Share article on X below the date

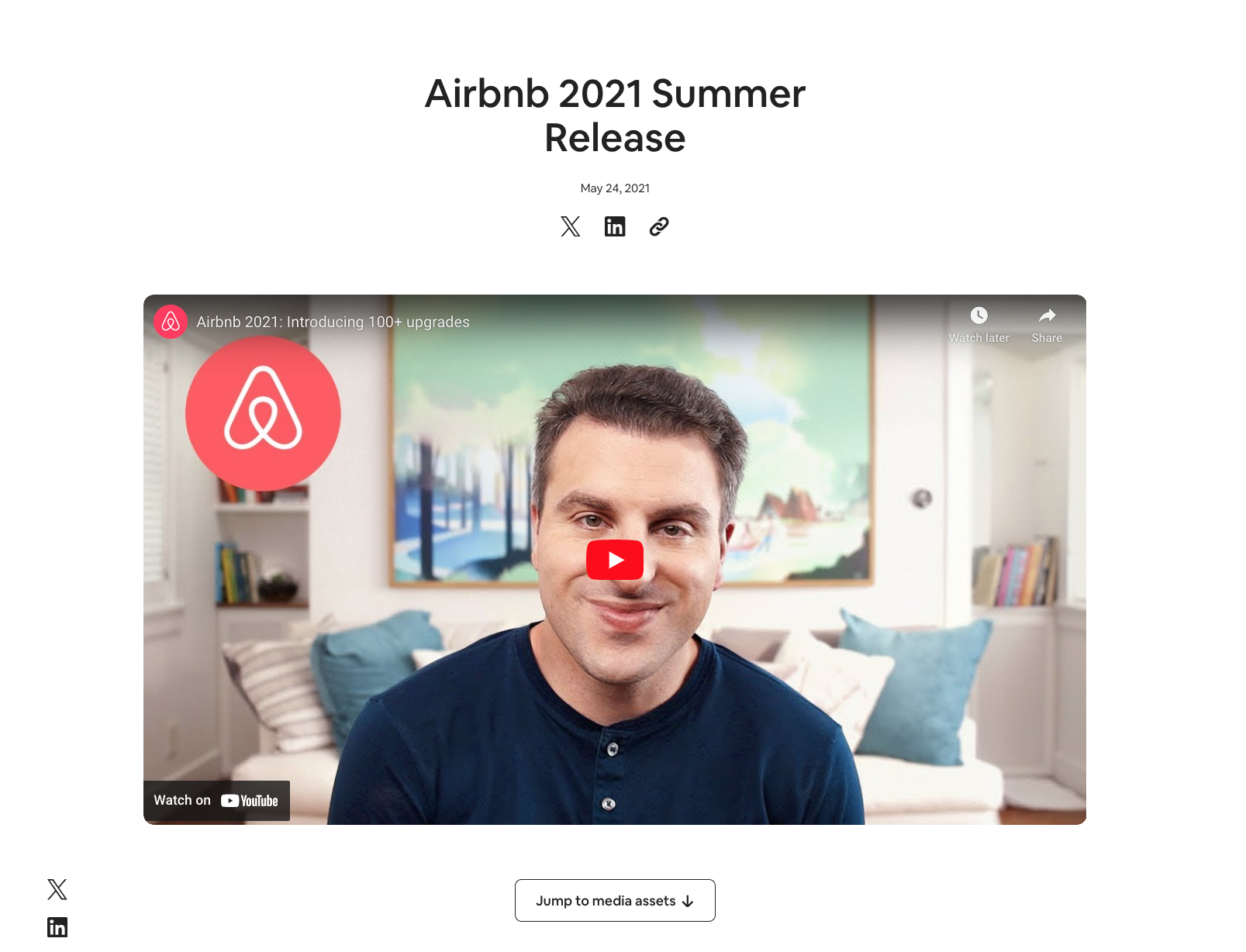coord(571,226)
